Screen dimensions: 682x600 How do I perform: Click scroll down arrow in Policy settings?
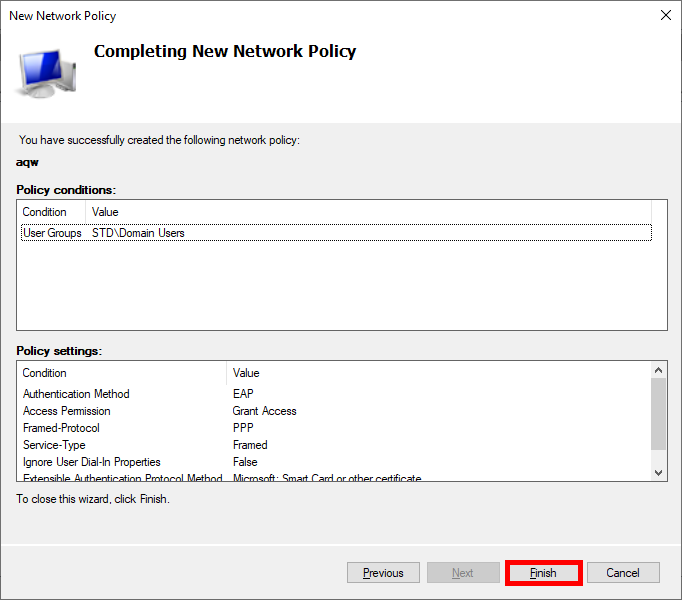click(659, 473)
